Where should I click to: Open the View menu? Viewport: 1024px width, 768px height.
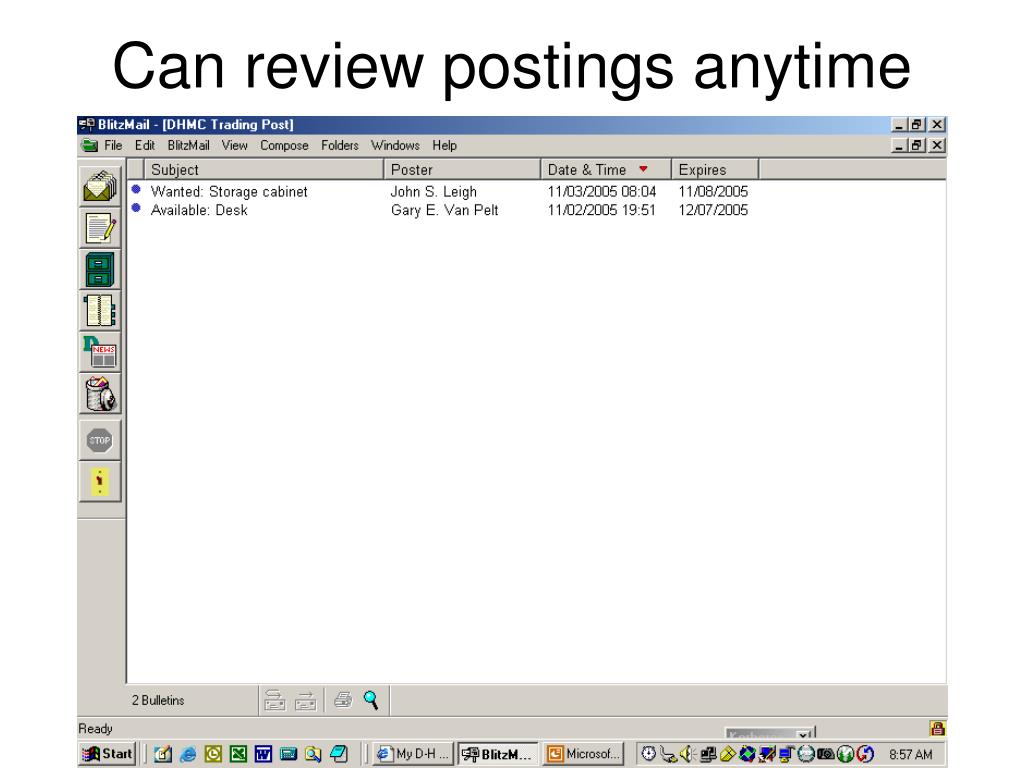click(234, 146)
